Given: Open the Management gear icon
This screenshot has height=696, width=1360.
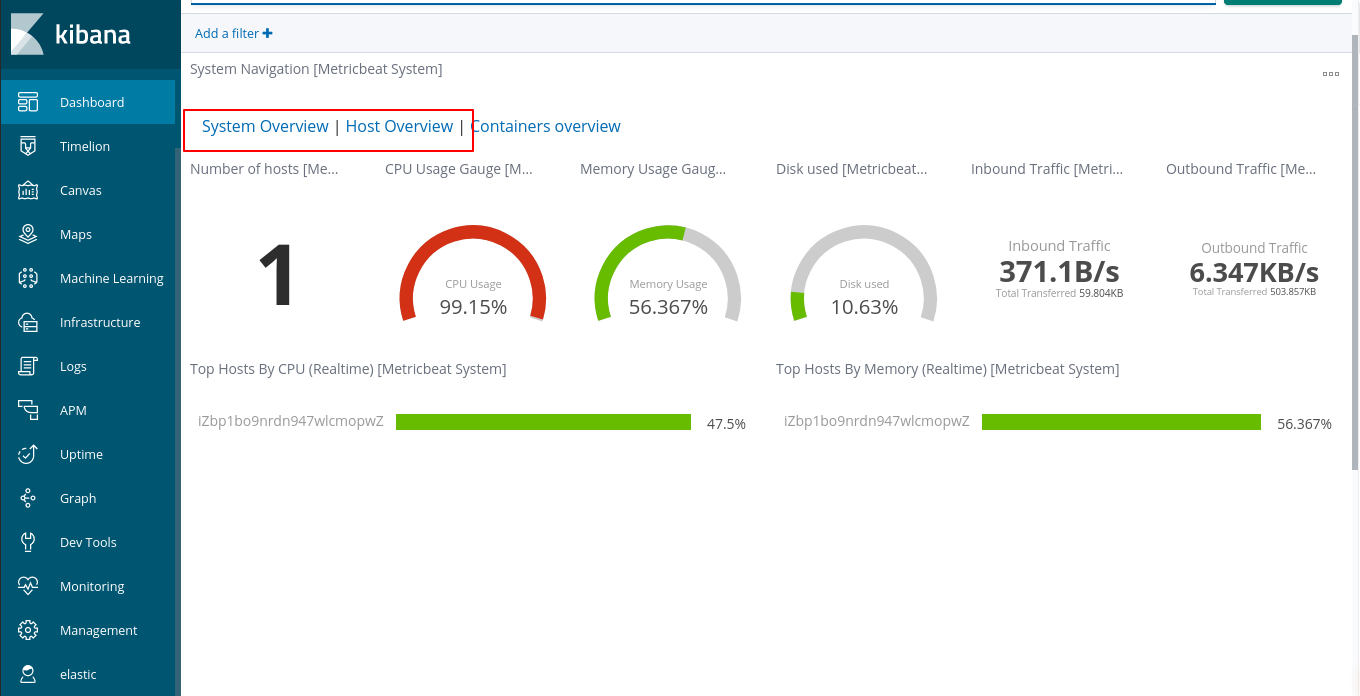Looking at the screenshot, I should click(x=28, y=630).
